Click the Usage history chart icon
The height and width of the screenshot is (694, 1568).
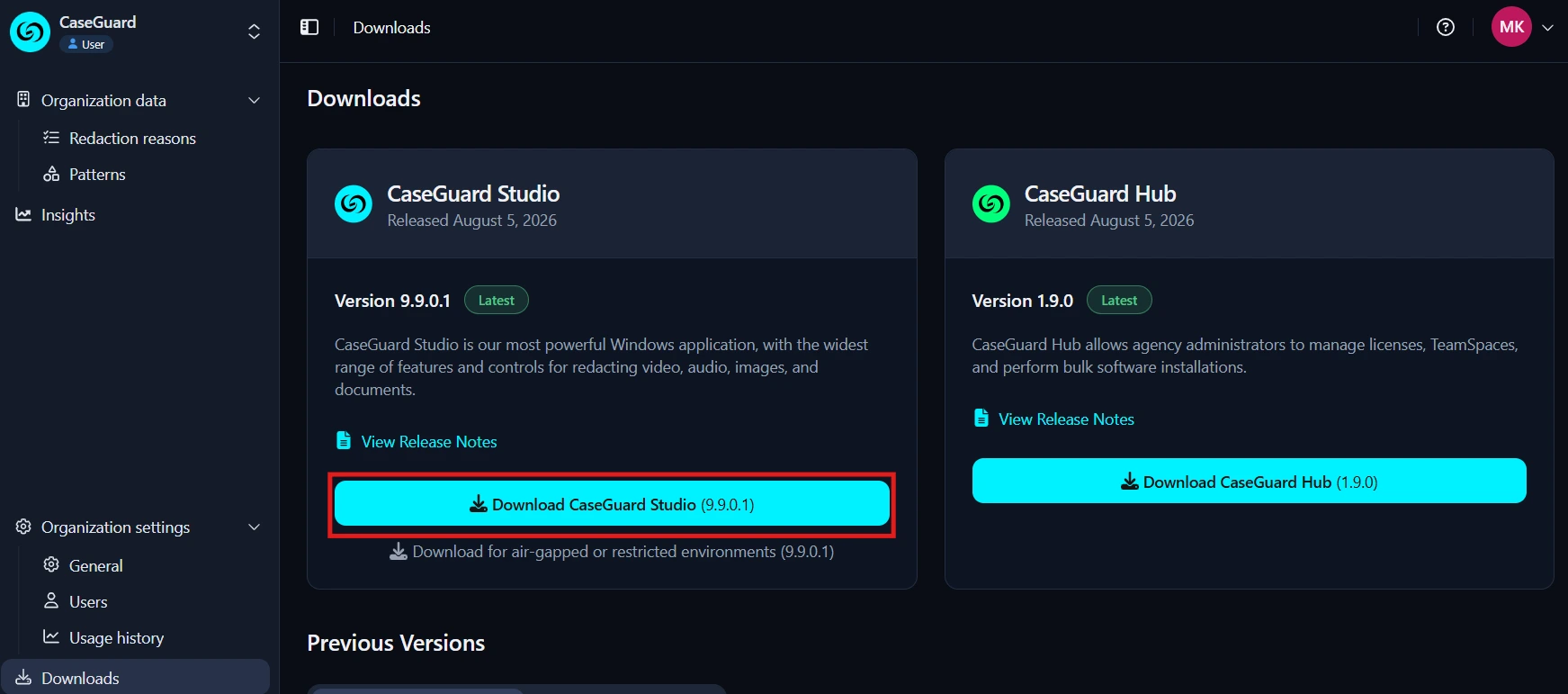tap(51, 637)
